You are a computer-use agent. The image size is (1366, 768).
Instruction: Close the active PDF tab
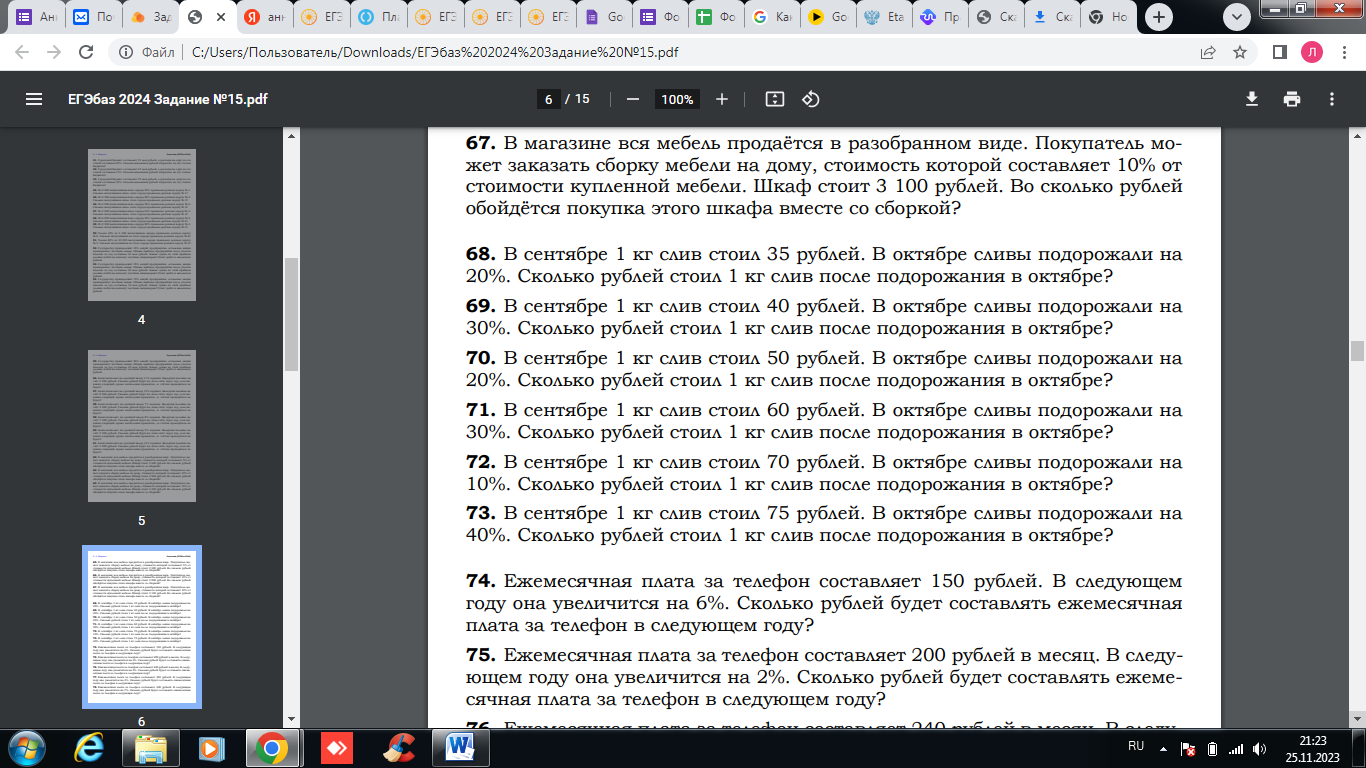click(x=221, y=17)
